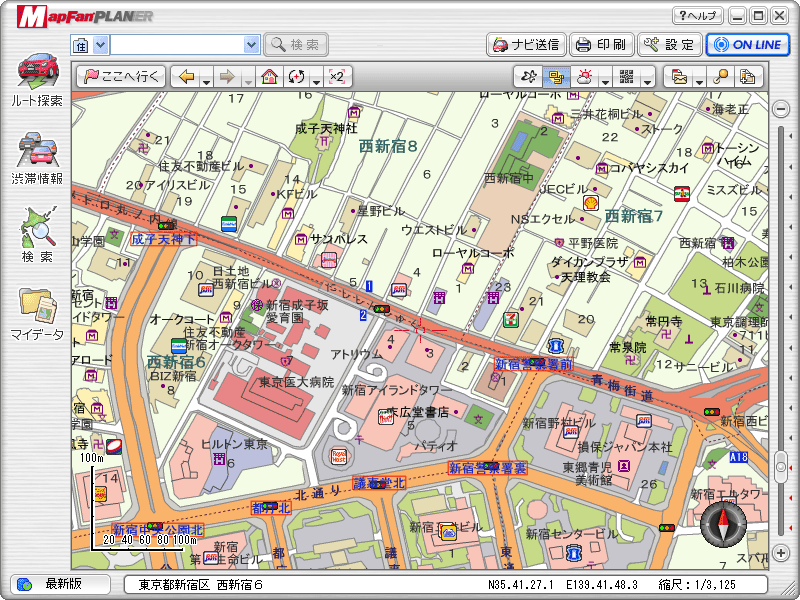Go forward with the right arrow icon
Viewport: 800px width, 600px height.
coord(227,77)
